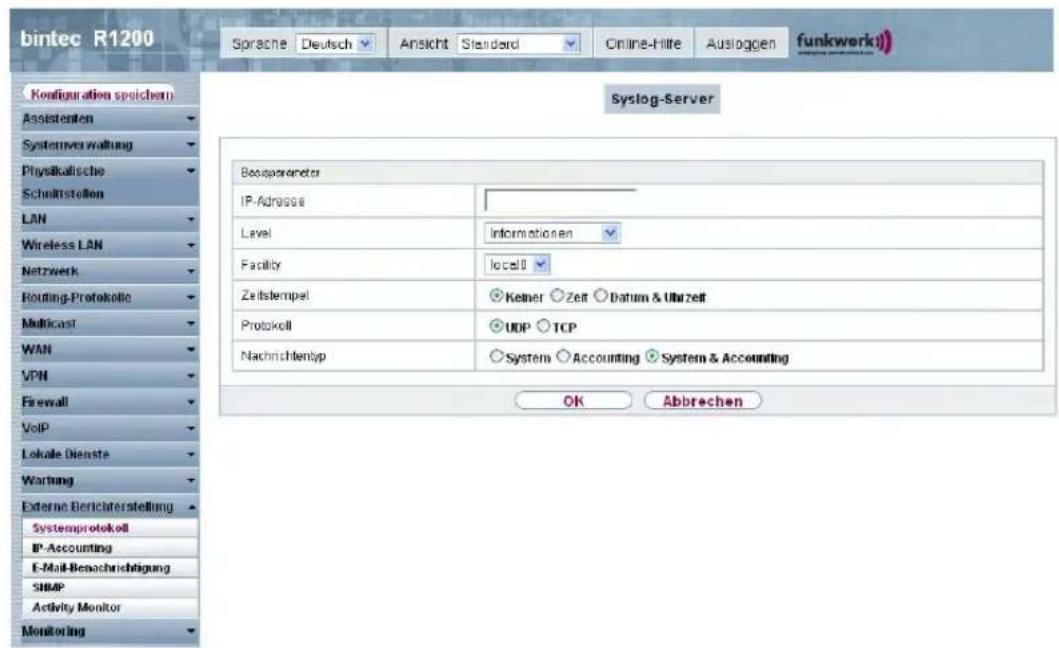
Task: Open the SNMP submenu item
Action: pyautogui.click(x=111, y=587)
